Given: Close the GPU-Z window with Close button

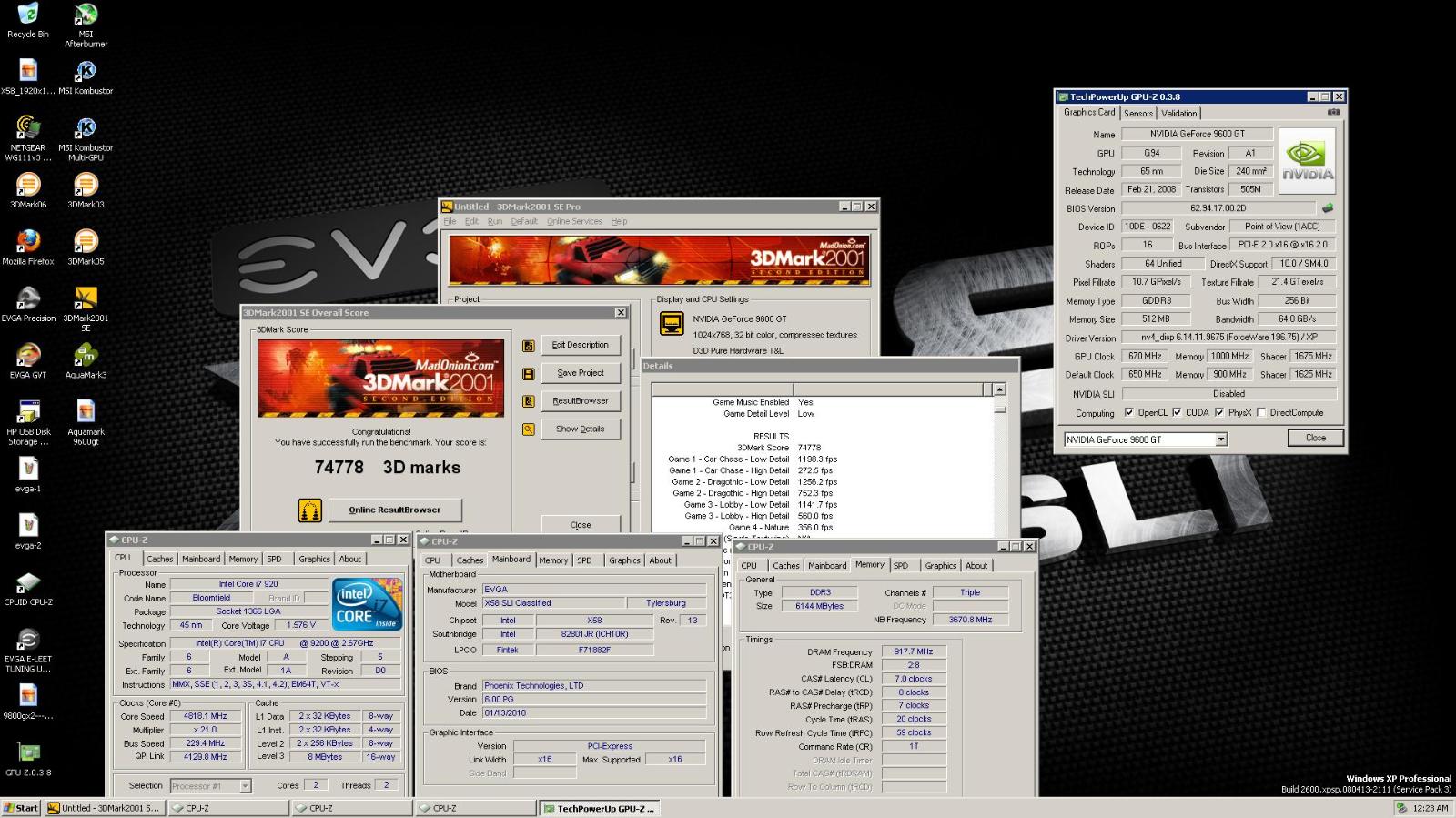Looking at the screenshot, I should click(x=1316, y=438).
